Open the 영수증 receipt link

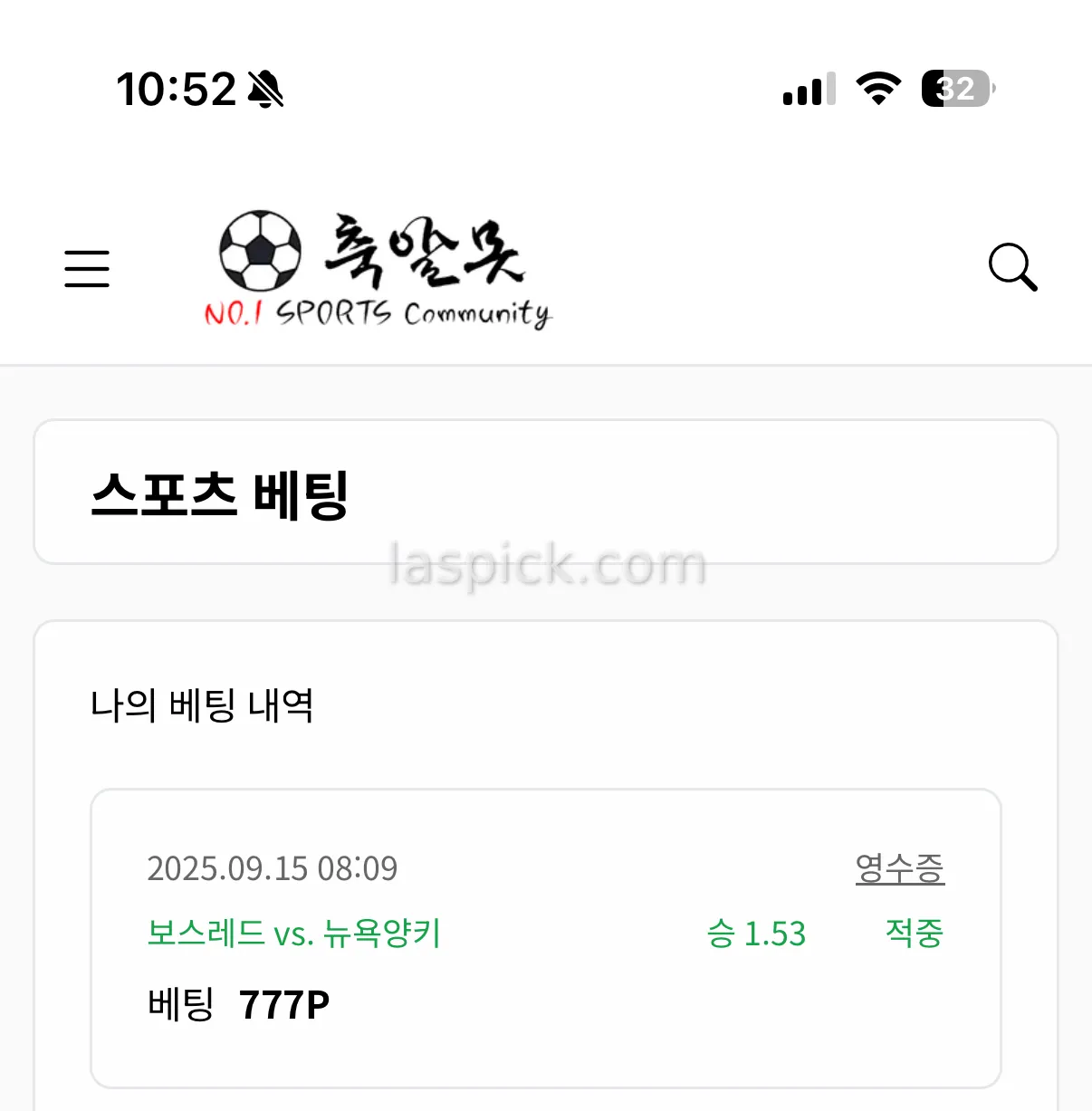point(899,868)
